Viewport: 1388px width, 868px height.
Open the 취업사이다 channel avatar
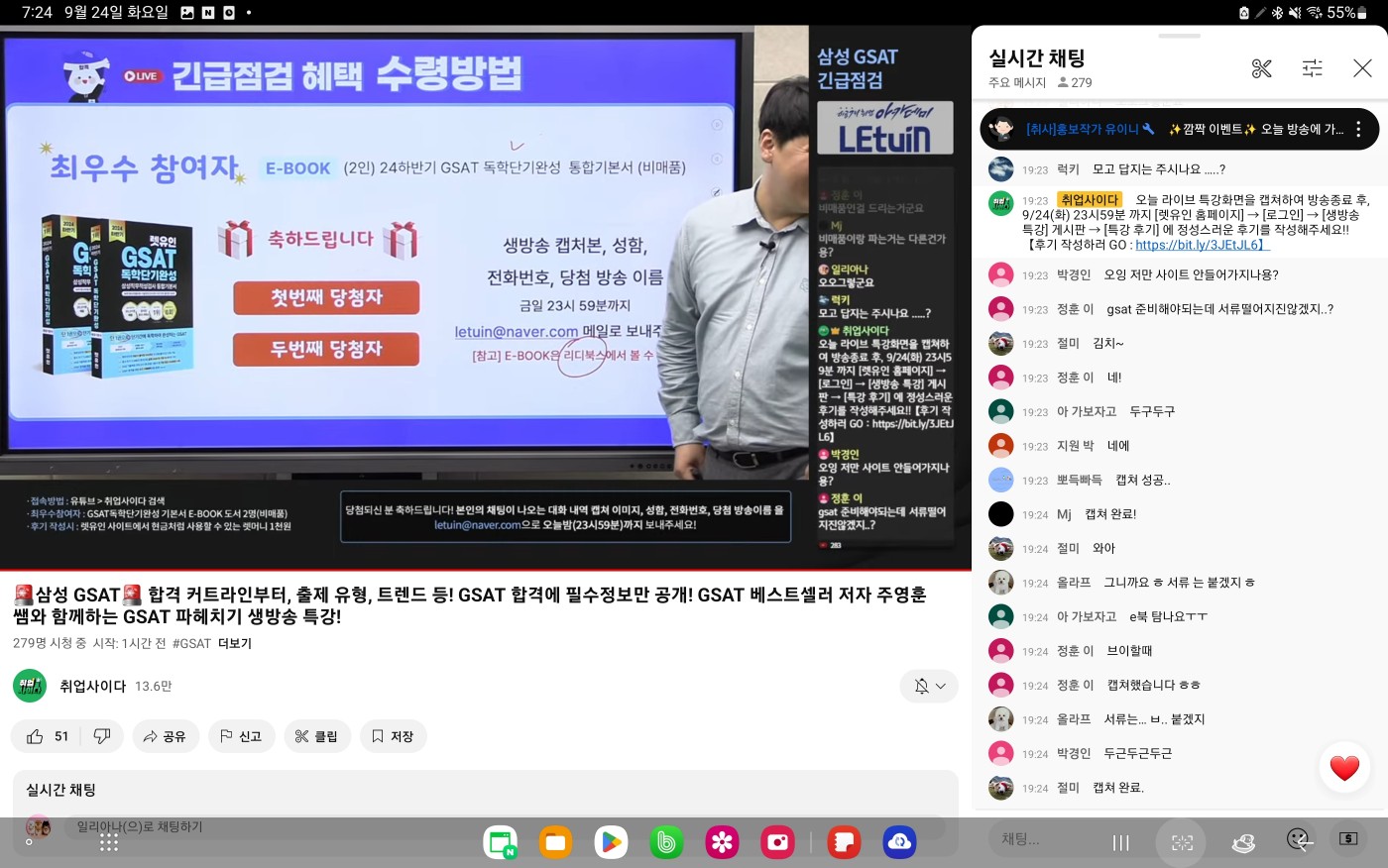[x=30, y=686]
